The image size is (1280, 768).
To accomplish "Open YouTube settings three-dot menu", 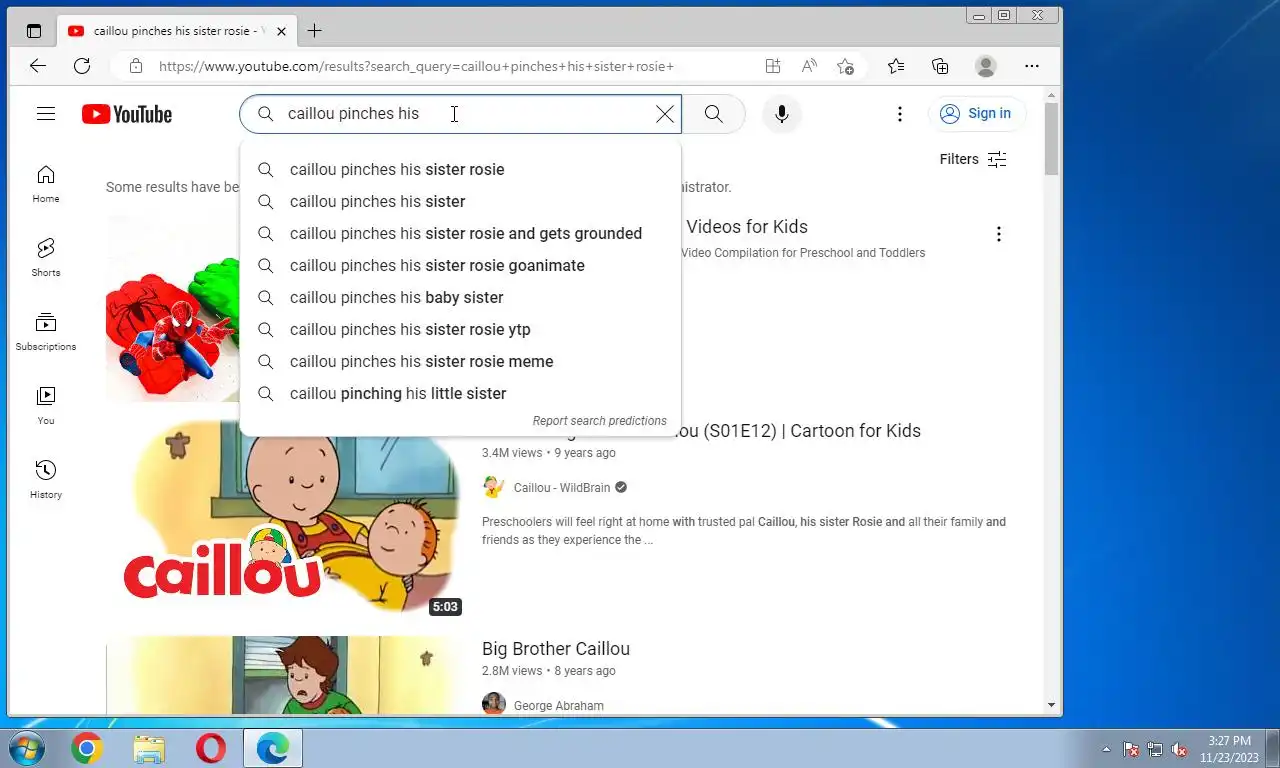I will (x=900, y=114).
